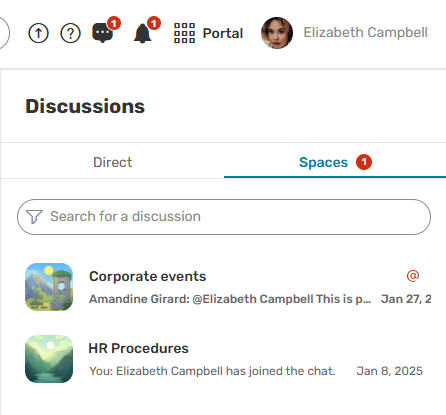Switch to the Direct tab
The width and height of the screenshot is (446, 415).
click(x=112, y=162)
